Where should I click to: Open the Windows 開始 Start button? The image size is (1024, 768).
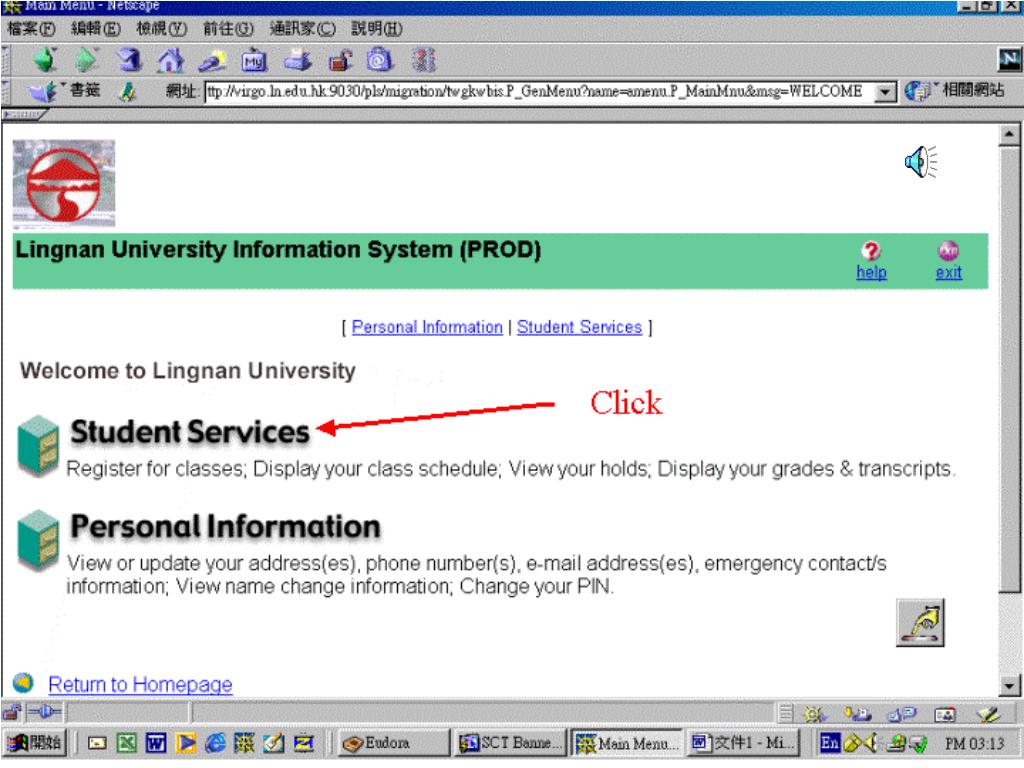(x=35, y=743)
